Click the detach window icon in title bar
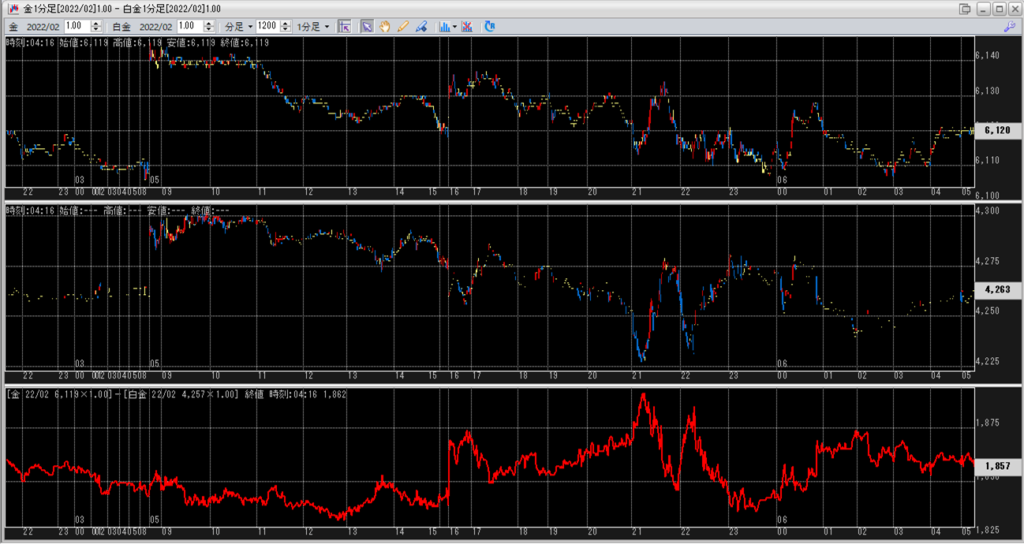The height and width of the screenshot is (544, 1024). [x=963, y=8]
